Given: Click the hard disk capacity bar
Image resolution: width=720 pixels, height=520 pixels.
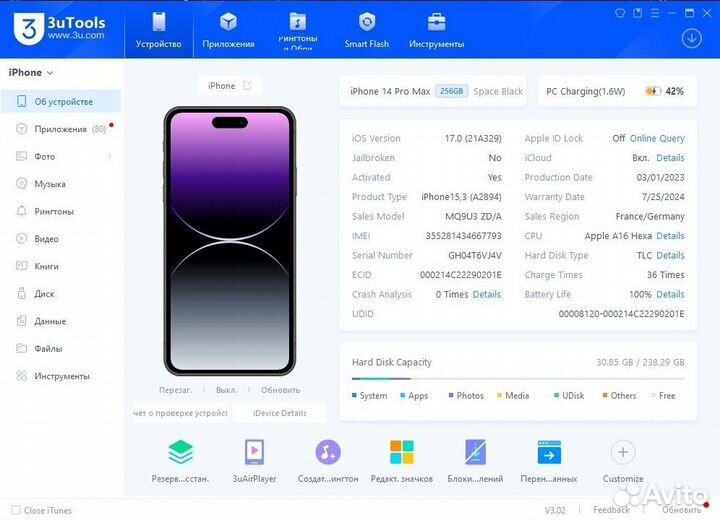Looking at the screenshot, I should click(518, 379).
